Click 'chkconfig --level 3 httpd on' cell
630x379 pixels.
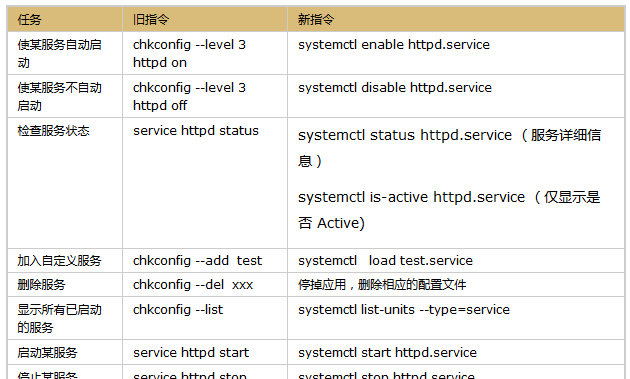tap(205, 53)
